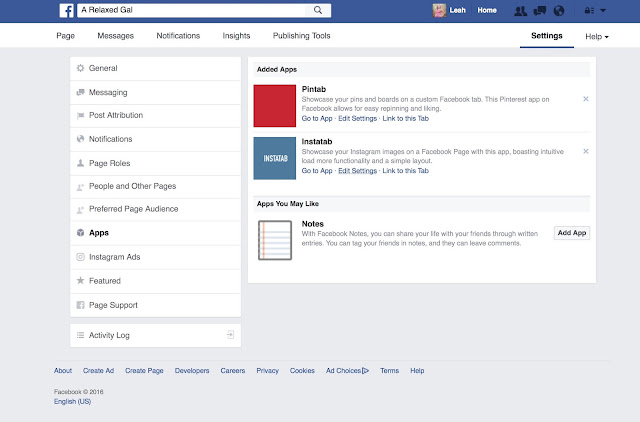Remove the Pintab app
640x422 pixels.
coord(586,99)
